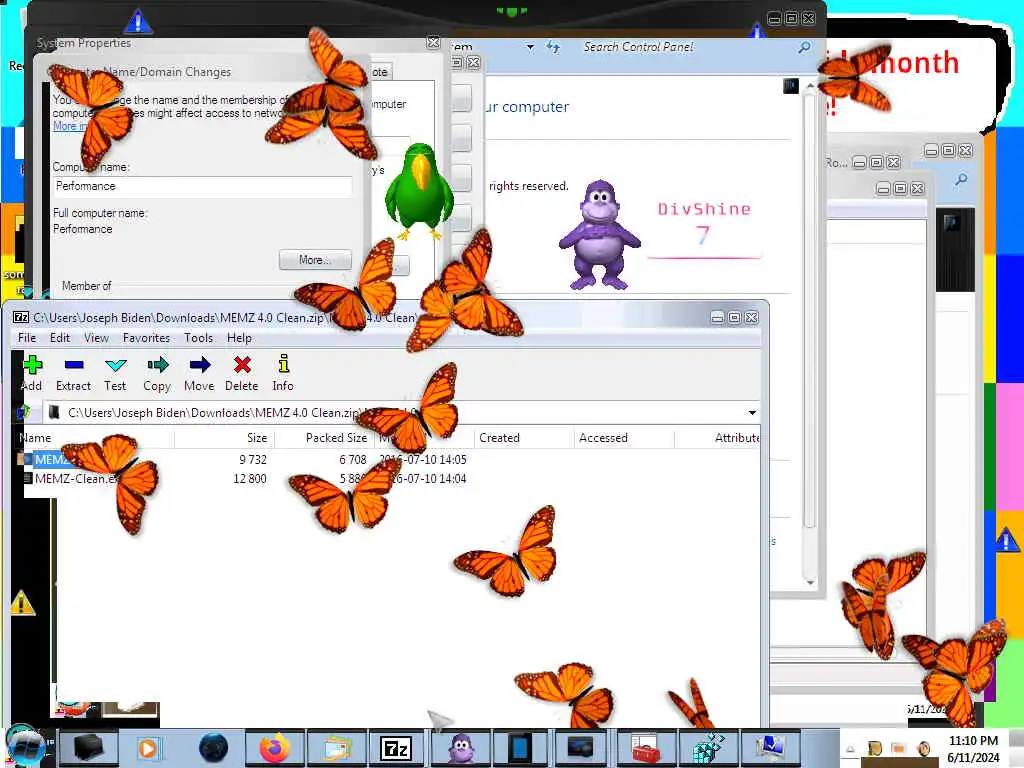Viewport: 1024px width, 768px height.
Task: Click the blue cubes taskbar icon
Action: 707,748
